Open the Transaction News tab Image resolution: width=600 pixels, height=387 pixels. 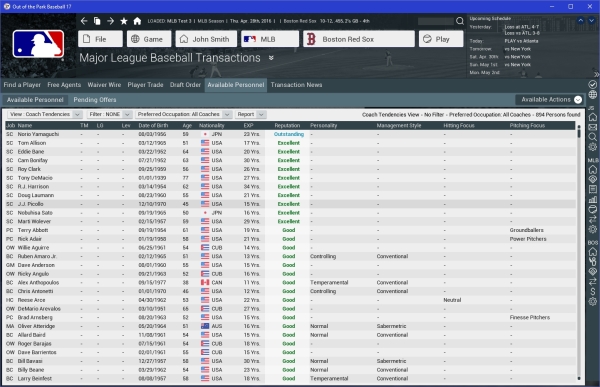pyautogui.click(x=296, y=85)
